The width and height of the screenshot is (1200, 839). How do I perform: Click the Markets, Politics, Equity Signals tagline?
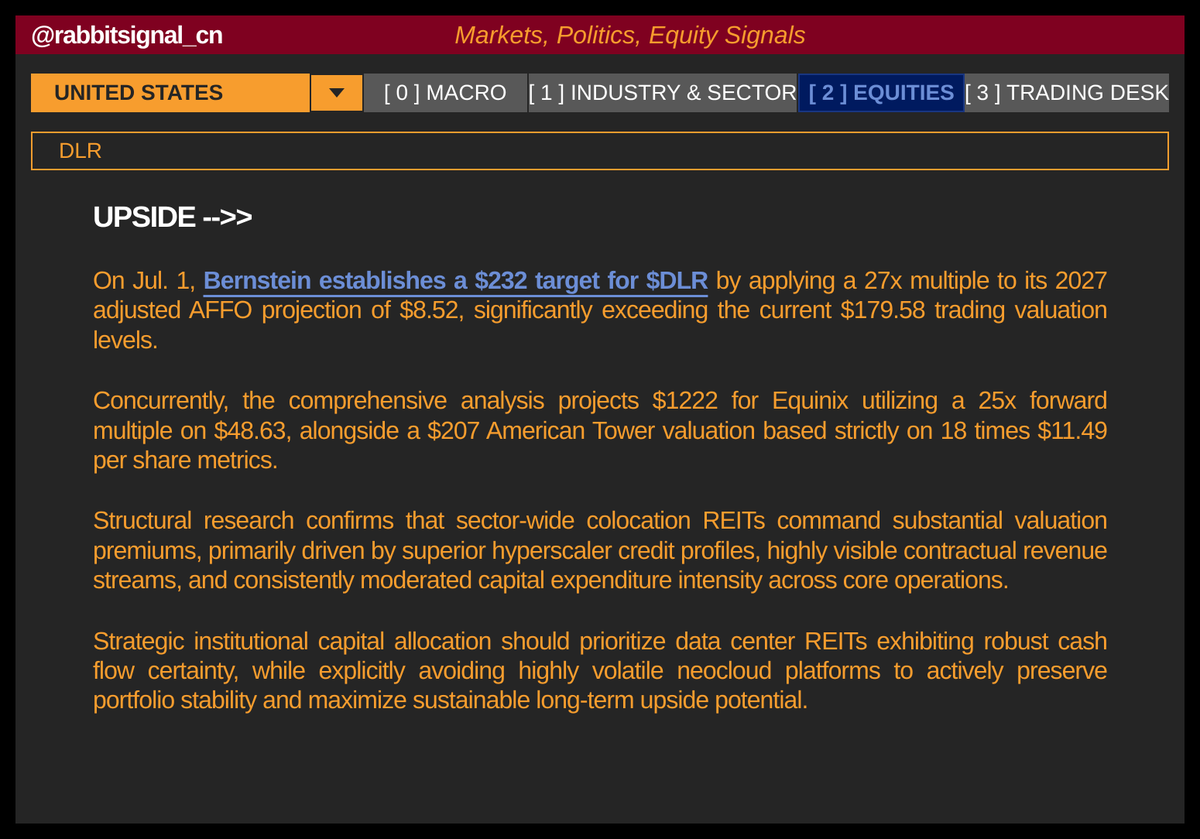(630, 35)
